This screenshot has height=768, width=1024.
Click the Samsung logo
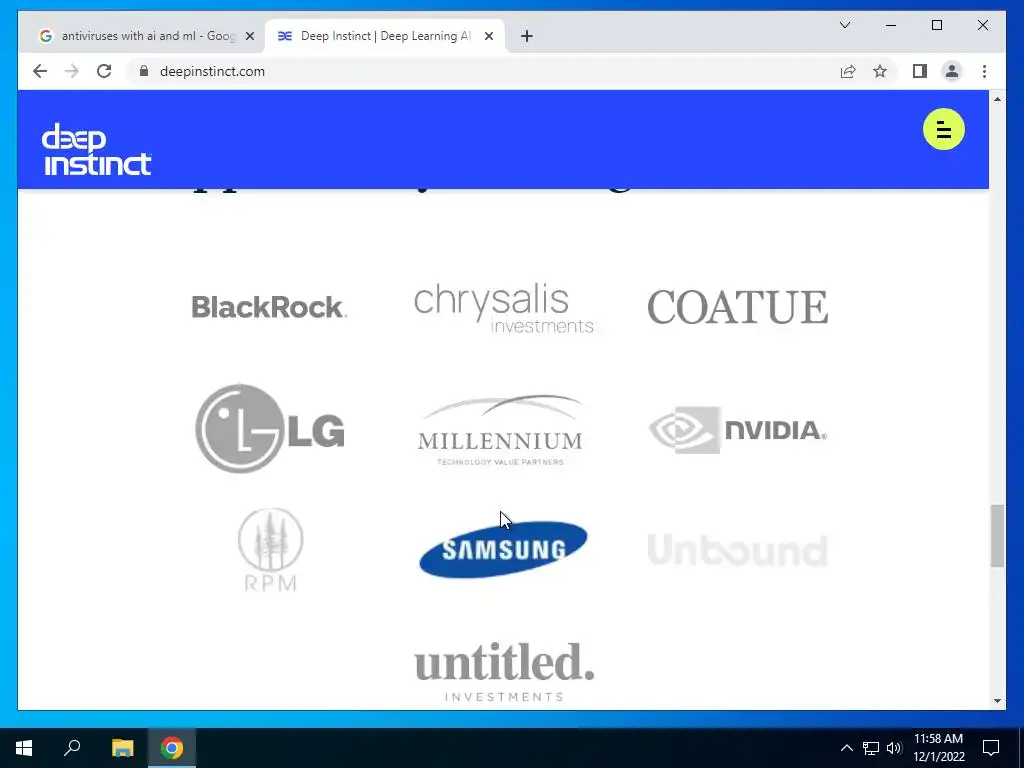click(x=503, y=549)
